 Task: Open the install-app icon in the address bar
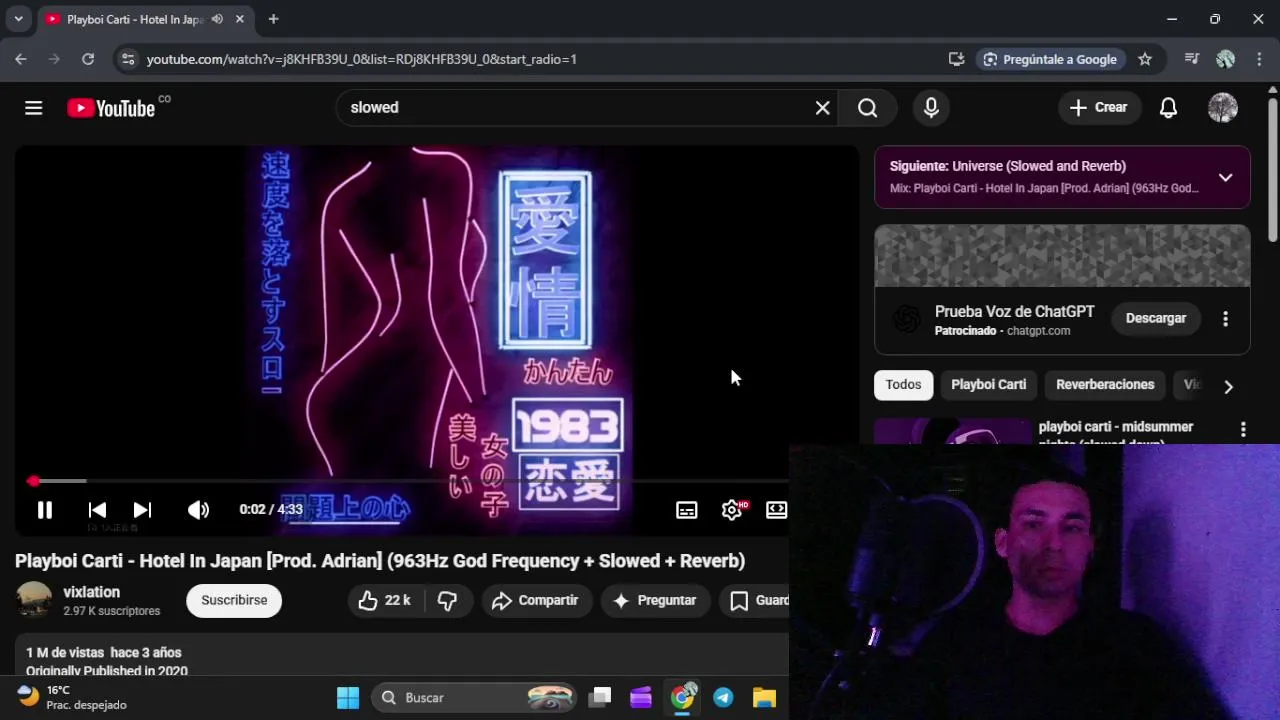956,59
